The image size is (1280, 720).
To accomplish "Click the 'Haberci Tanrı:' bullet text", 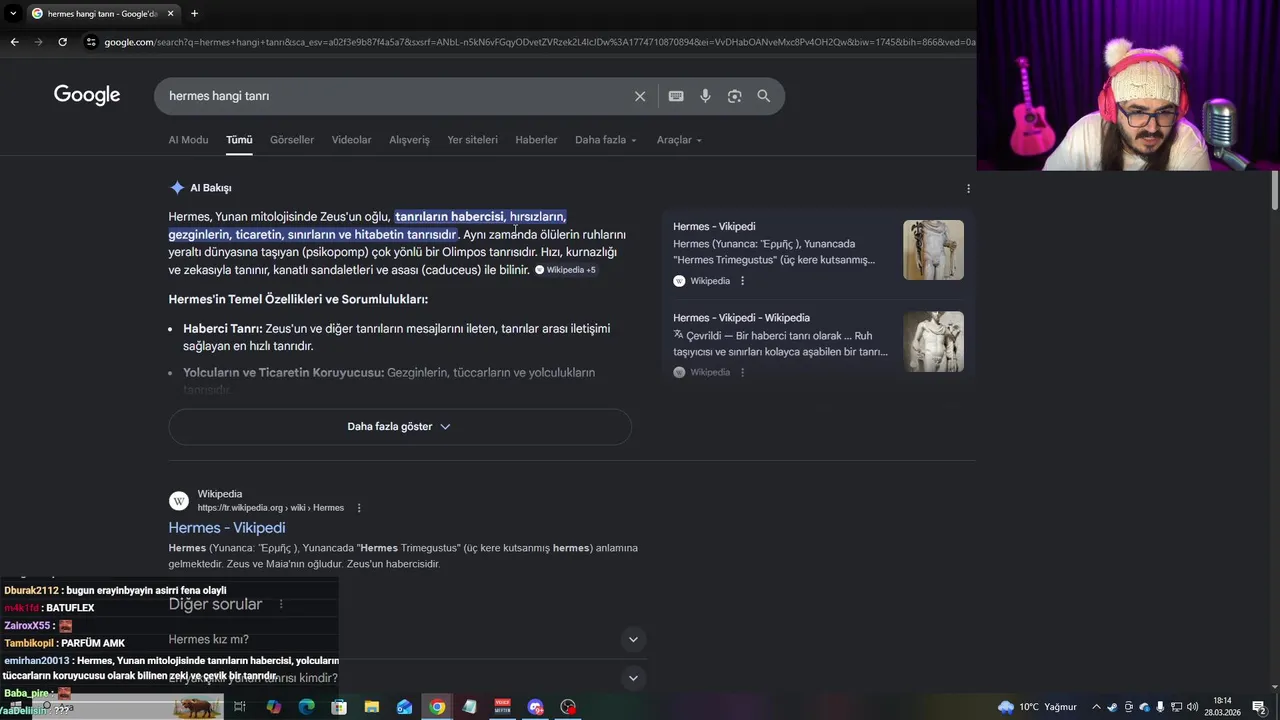I will (x=223, y=329).
